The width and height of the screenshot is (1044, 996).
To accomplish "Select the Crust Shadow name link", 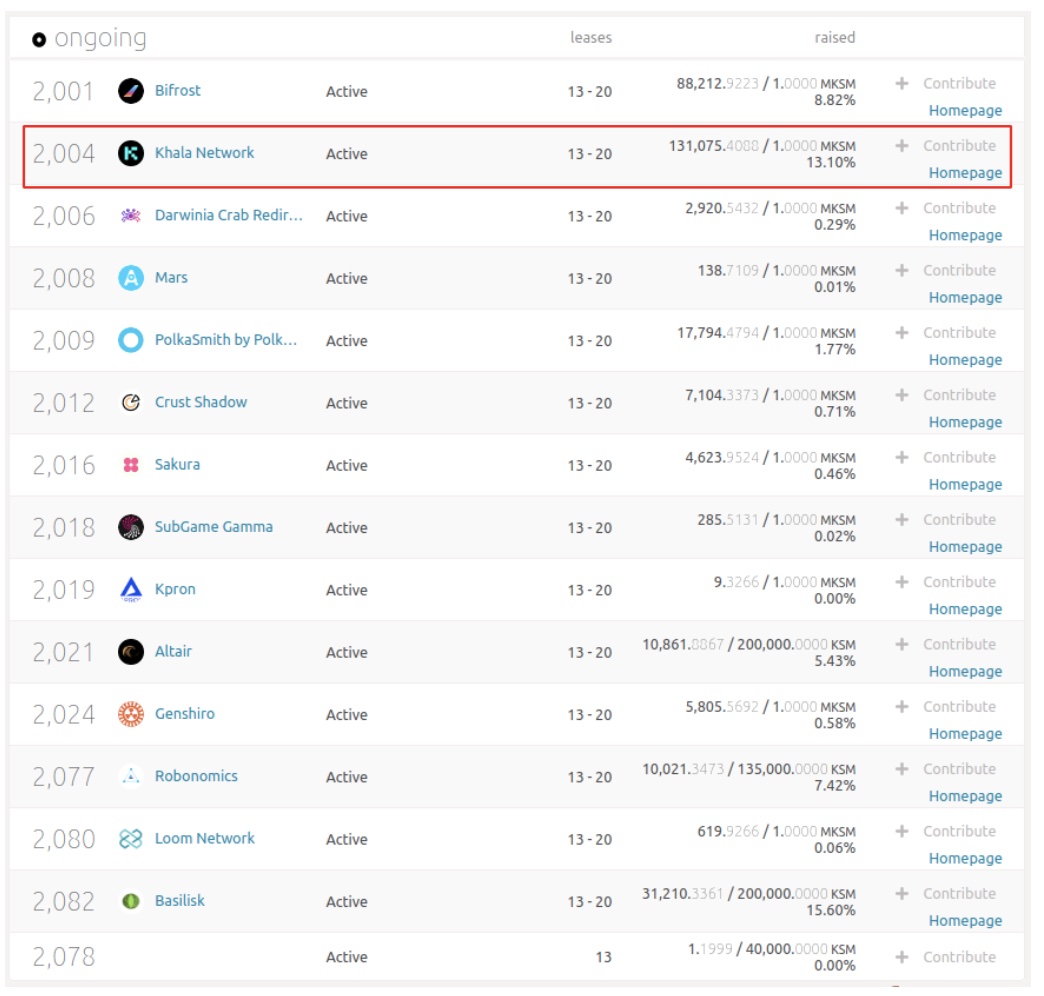I will 200,402.
